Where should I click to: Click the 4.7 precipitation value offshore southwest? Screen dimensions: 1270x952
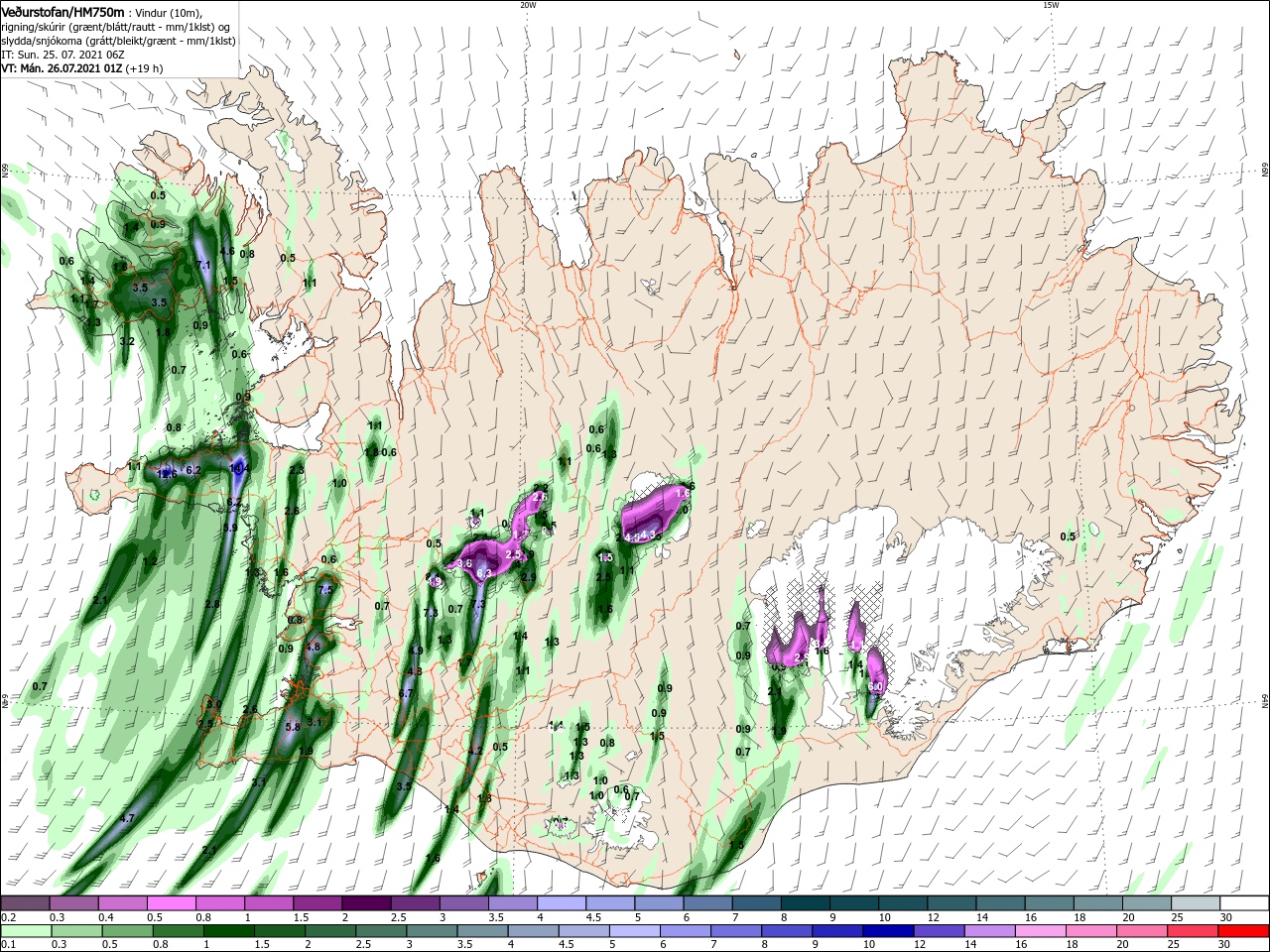pyautogui.click(x=127, y=818)
